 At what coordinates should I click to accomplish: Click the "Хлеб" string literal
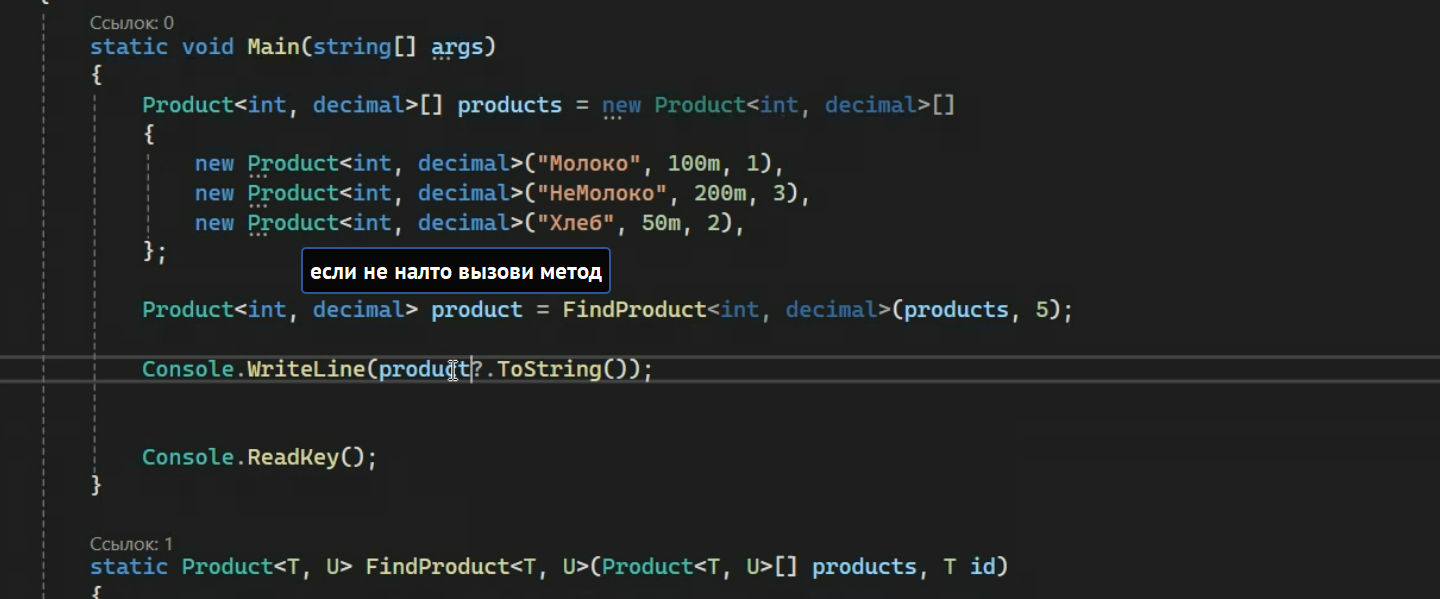(576, 223)
